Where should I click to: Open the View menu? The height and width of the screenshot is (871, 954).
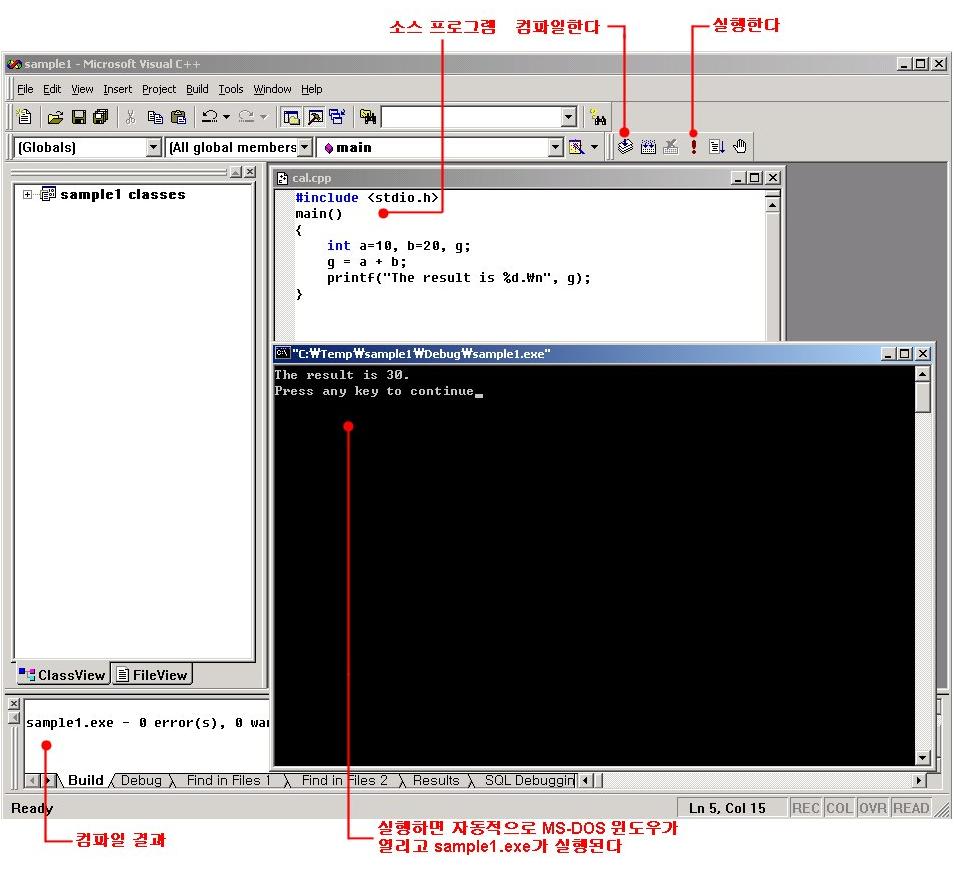[x=82, y=89]
